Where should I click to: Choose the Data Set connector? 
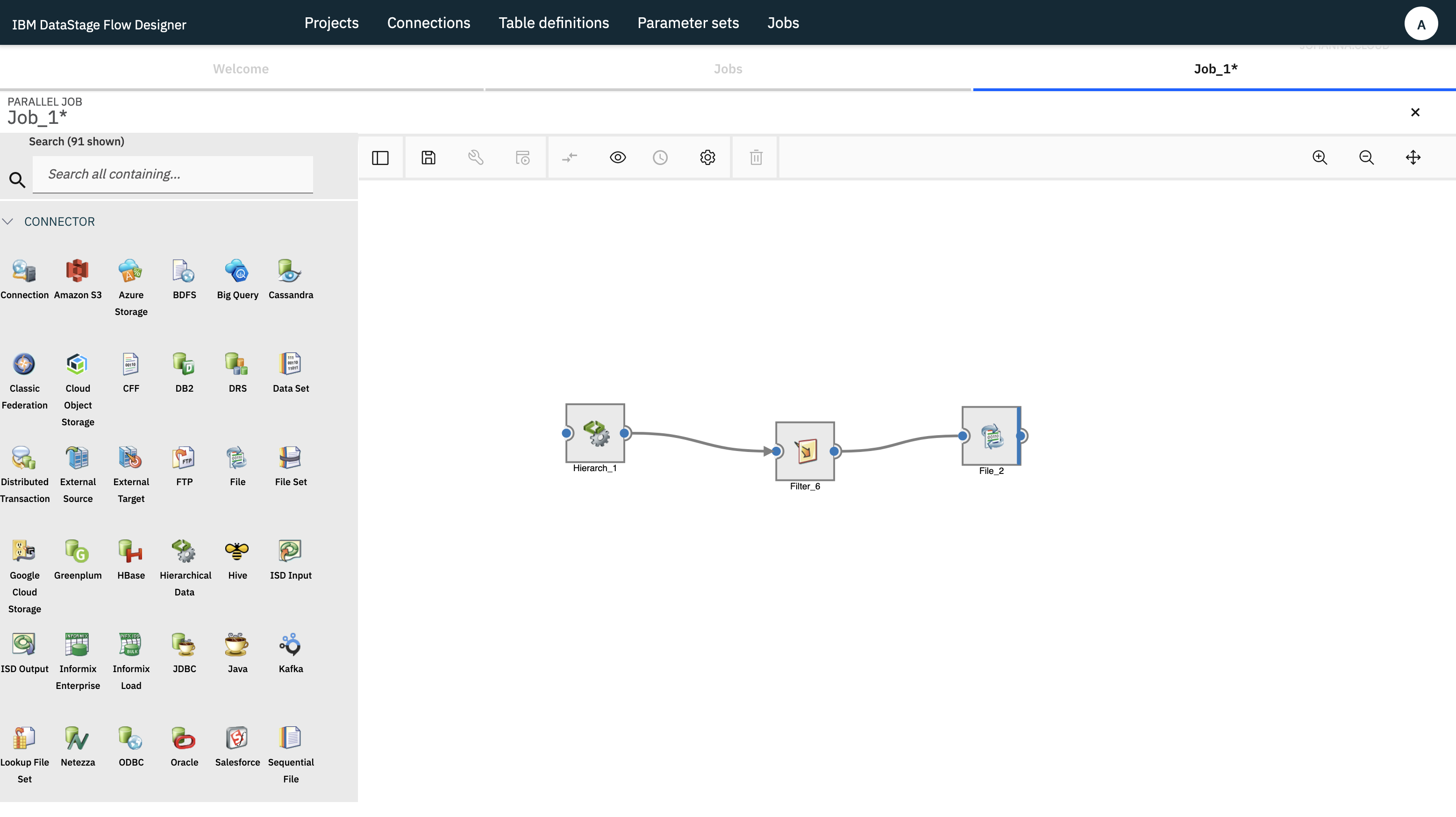pos(291,364)
